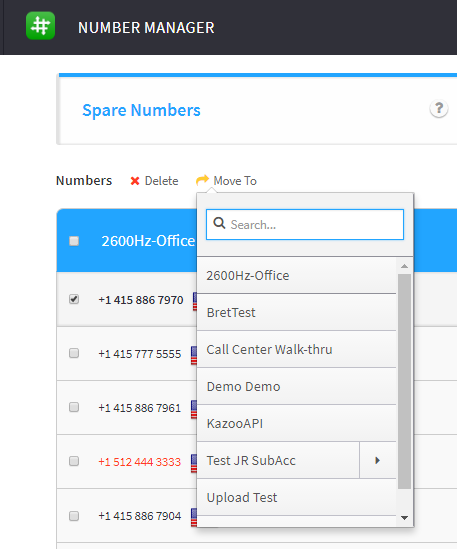Tick the 2600Hz-Office select-all checkbox
This screenshot has height=549, width=457.
(74, 241)
